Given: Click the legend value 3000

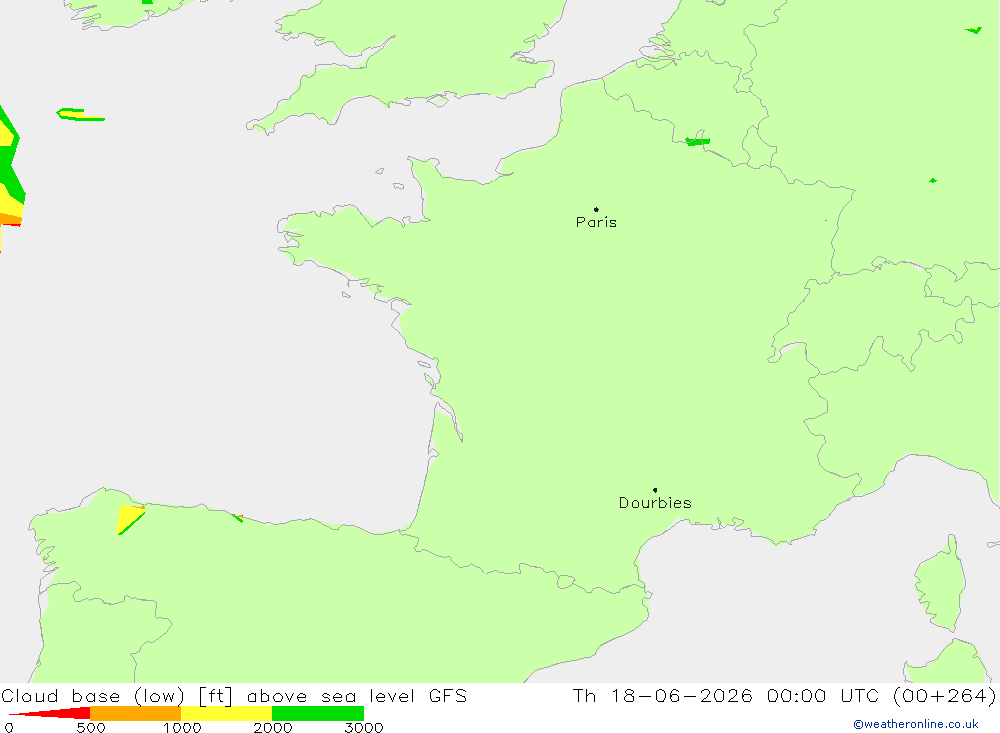Looking at the screenshot, I should 364,727.
